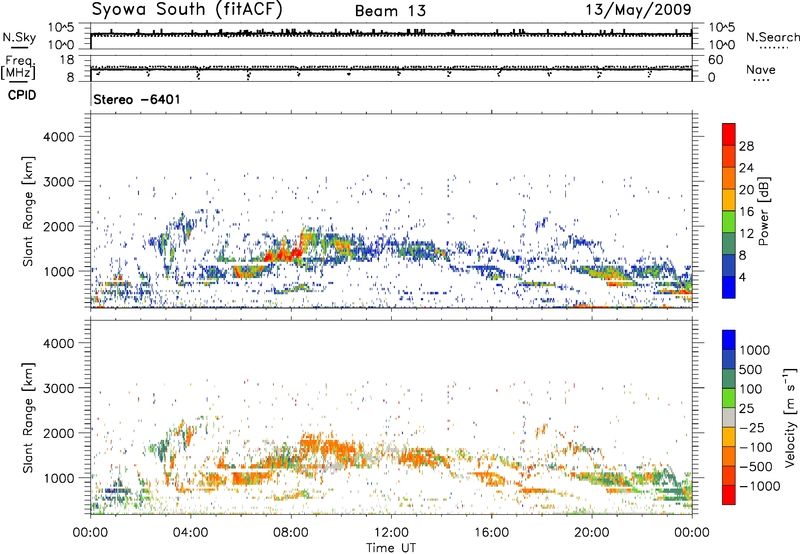Click the Syowa South (fitACF) title
This screenshot has height=554, width=800.
point(187,9)
